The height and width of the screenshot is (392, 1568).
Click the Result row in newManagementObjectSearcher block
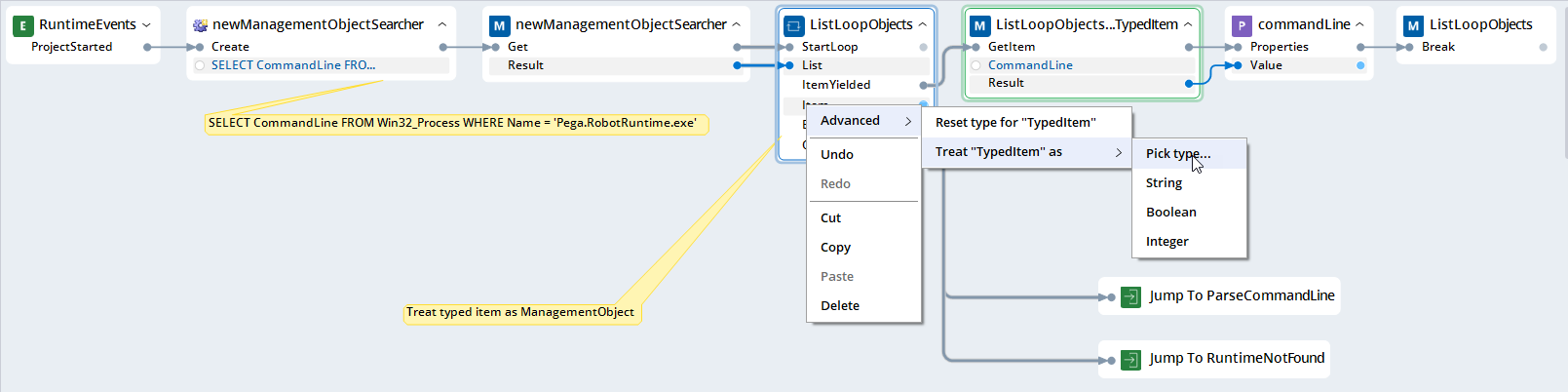click(616, 65)
